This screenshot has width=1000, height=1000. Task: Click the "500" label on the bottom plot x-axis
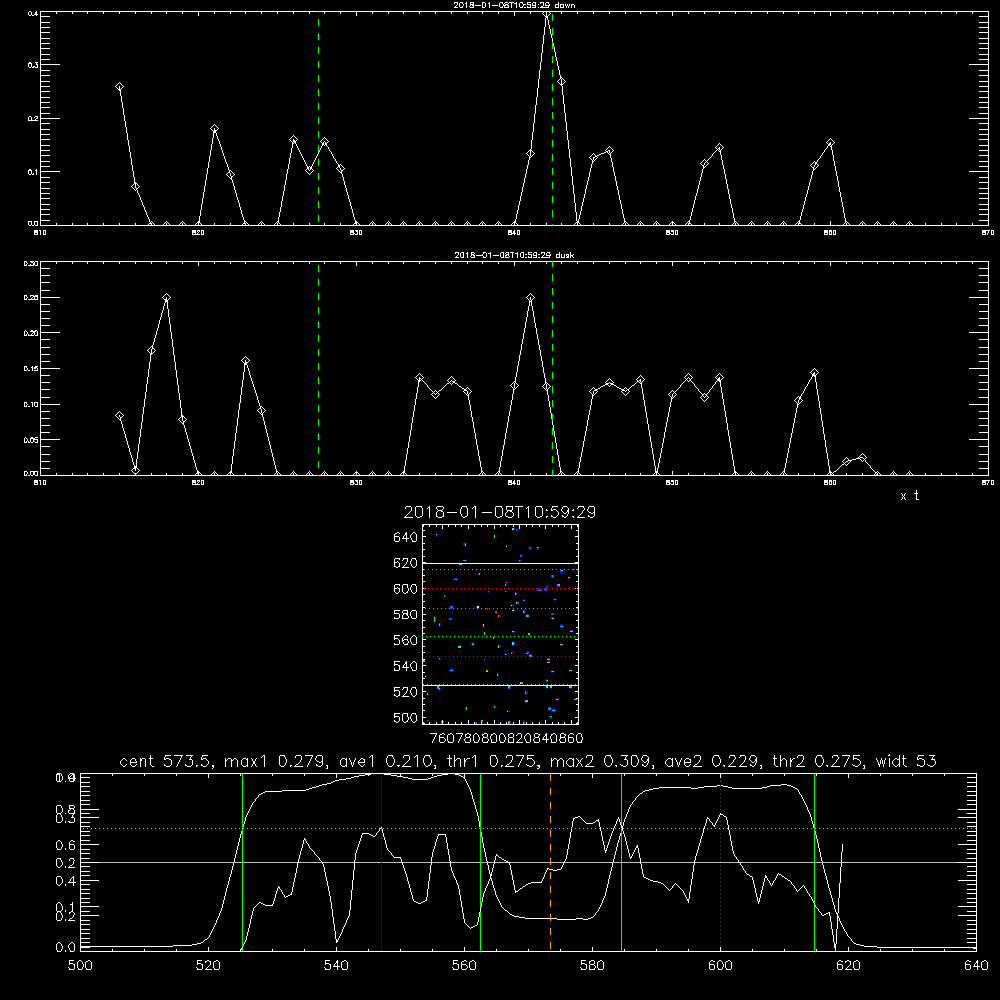pos(80,966)
